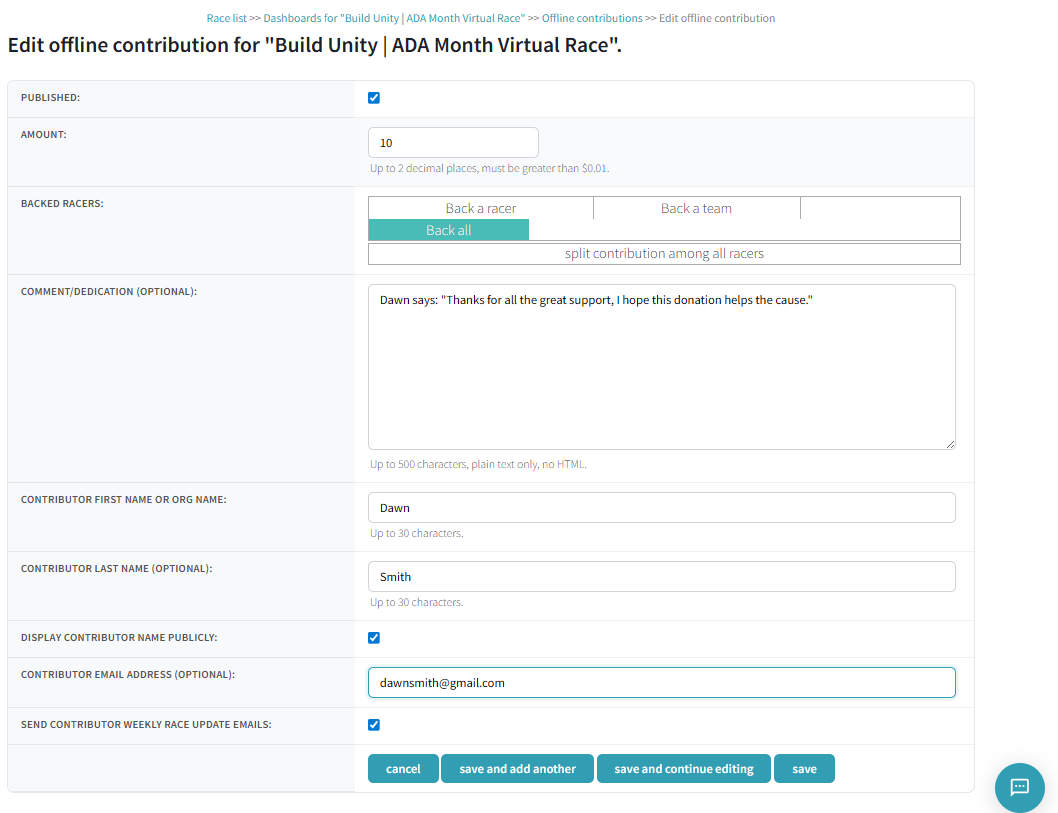
Task: Disable display contributor name publicly
Action: (374, 637)
